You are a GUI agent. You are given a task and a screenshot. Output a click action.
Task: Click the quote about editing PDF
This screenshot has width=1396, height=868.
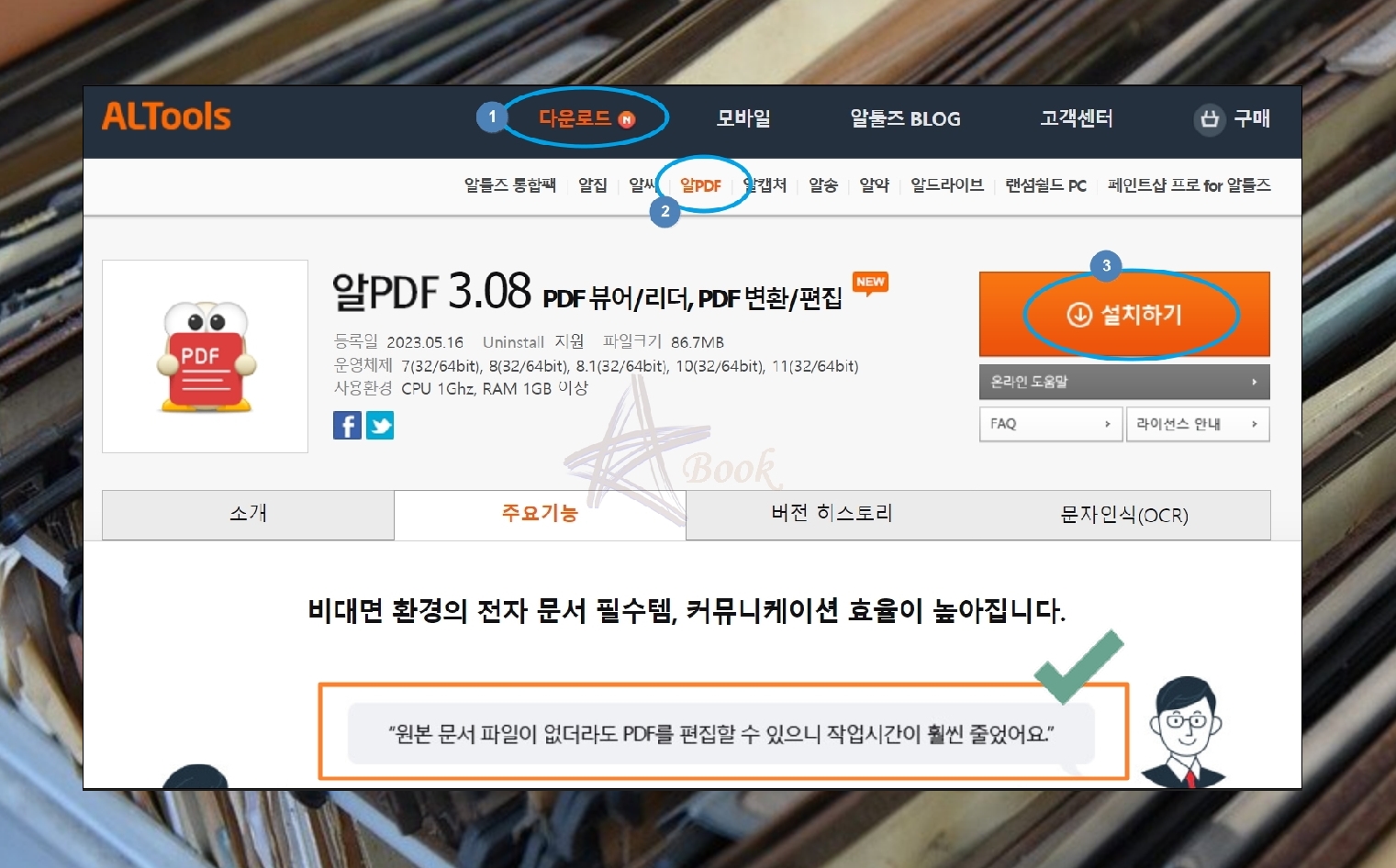[721, 734]
